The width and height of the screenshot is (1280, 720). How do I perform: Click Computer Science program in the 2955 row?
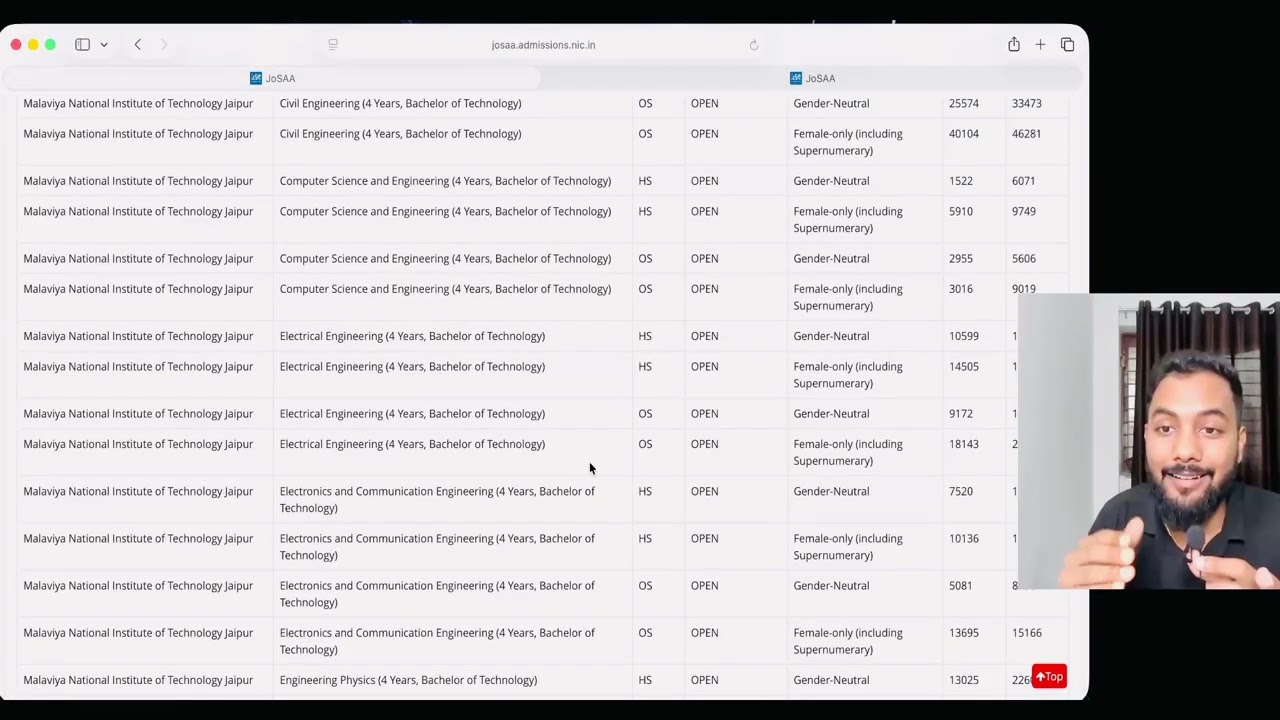coord(445,259)
